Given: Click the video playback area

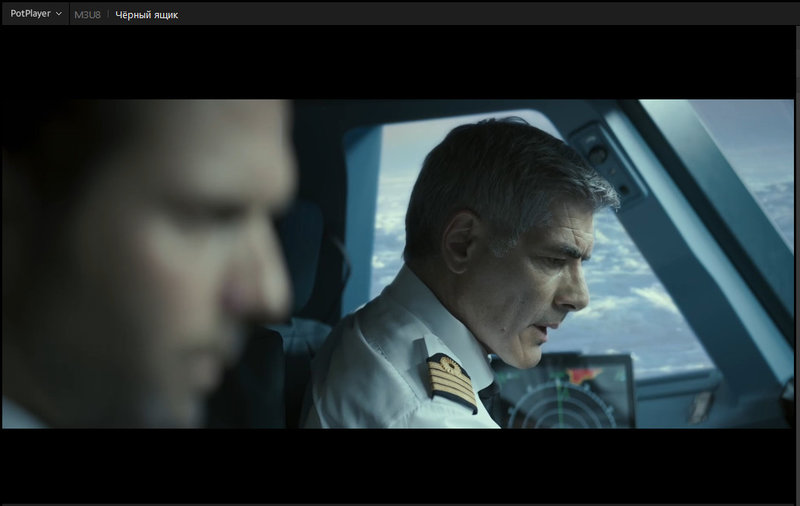Looking at the screenshot, I should (398, 264).
